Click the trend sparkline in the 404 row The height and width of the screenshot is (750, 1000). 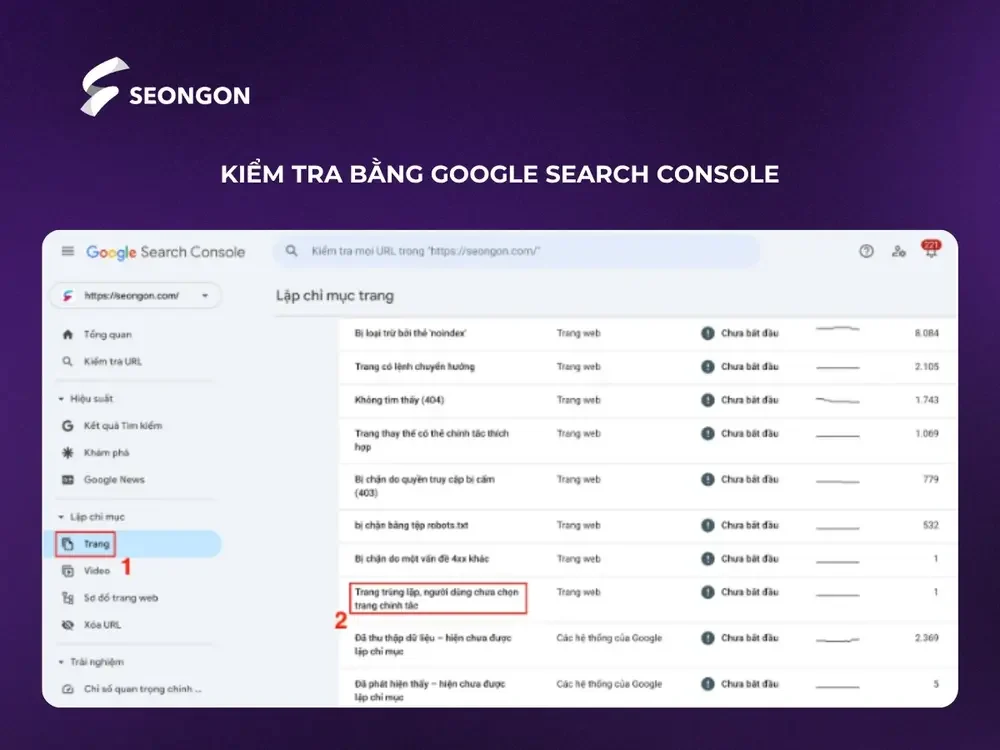(x=838, y=401)
